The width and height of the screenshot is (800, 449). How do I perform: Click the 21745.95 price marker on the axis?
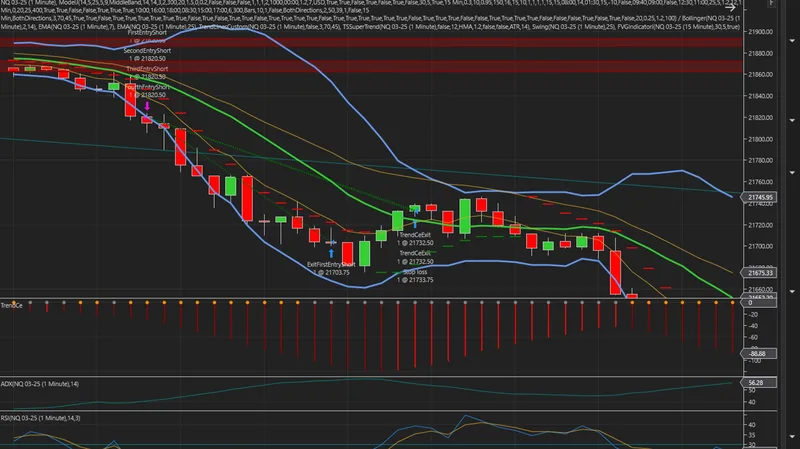[760, 197]
